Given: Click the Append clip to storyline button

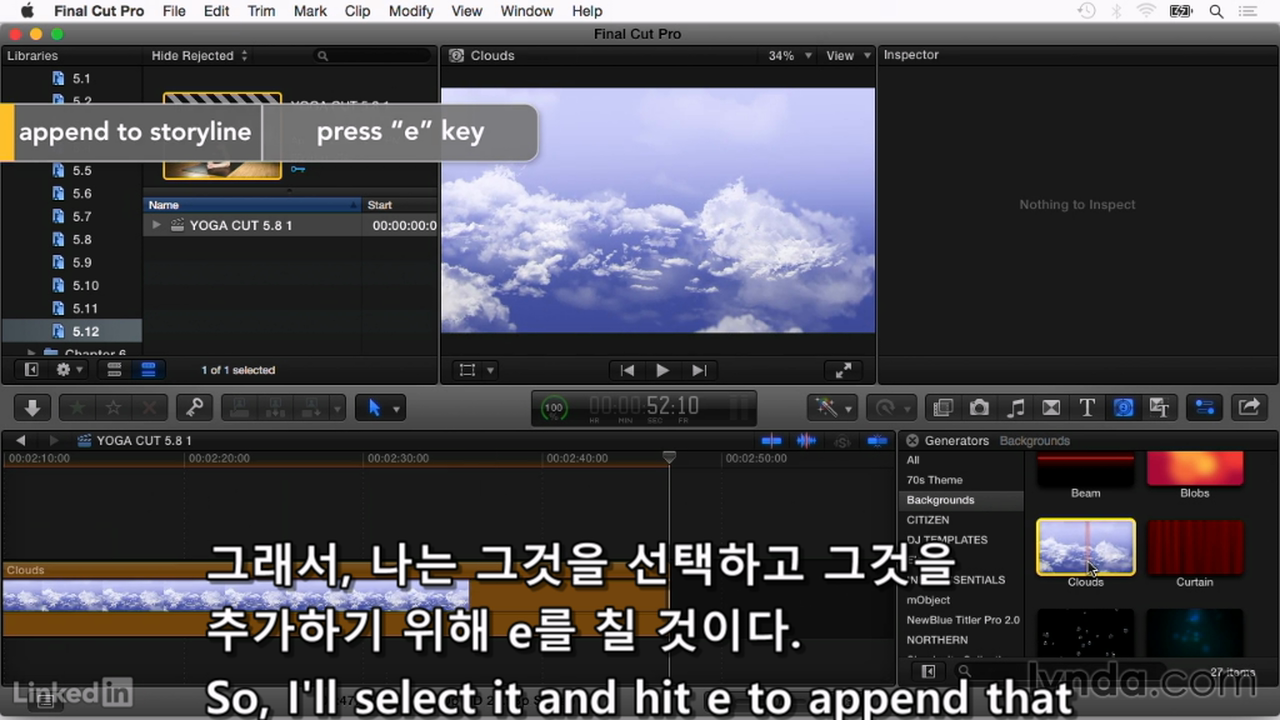Looking at the screenshot, I should click(x=311, y=407).
